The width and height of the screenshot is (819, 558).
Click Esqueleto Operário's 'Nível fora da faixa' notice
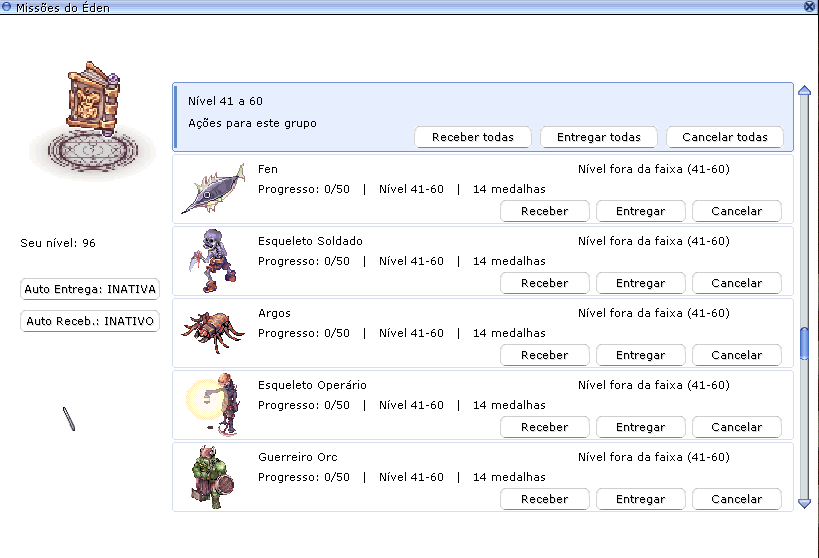(x=654, y=385)
